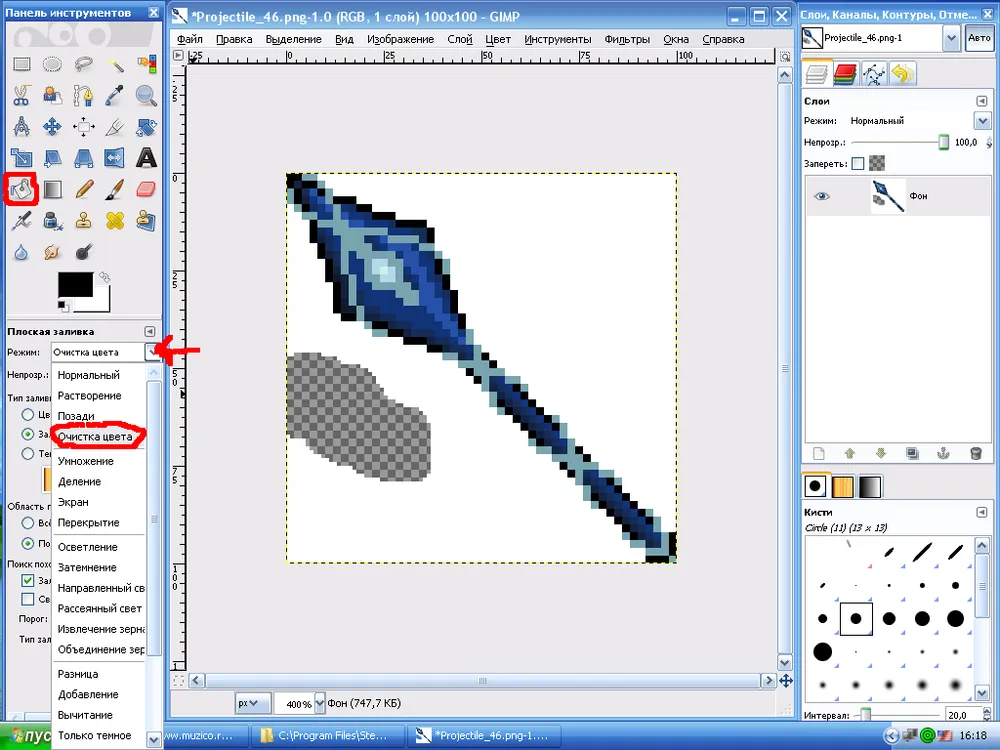This screenshot has height=750, width=1000.
Task: Select the Color Picker eyedropper tool
Action: pos(115,96)
